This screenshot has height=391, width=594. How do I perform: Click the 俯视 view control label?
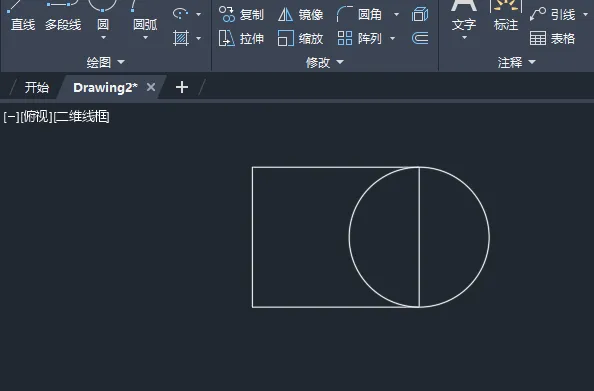tap(36, 116)
